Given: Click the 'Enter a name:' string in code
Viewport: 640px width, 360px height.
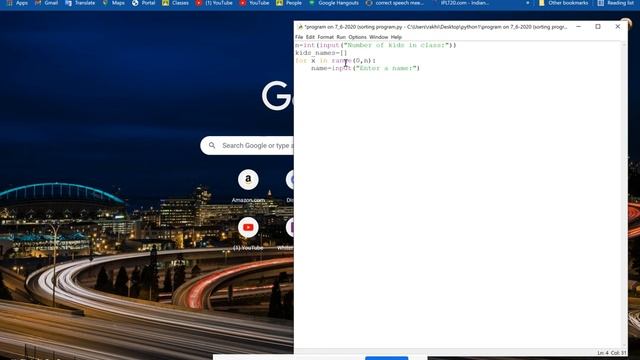Looking at the screenshot, I should (386, 68).
